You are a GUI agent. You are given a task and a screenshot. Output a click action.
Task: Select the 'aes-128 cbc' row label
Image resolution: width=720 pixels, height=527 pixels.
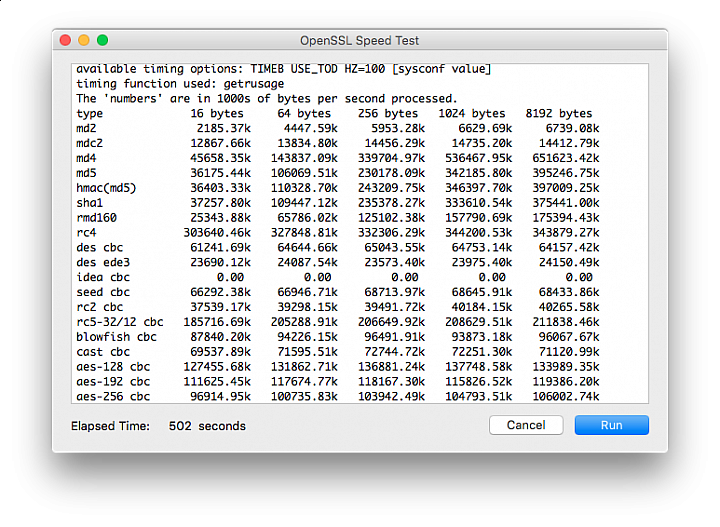pyautogui.click(x=113, y=367)
